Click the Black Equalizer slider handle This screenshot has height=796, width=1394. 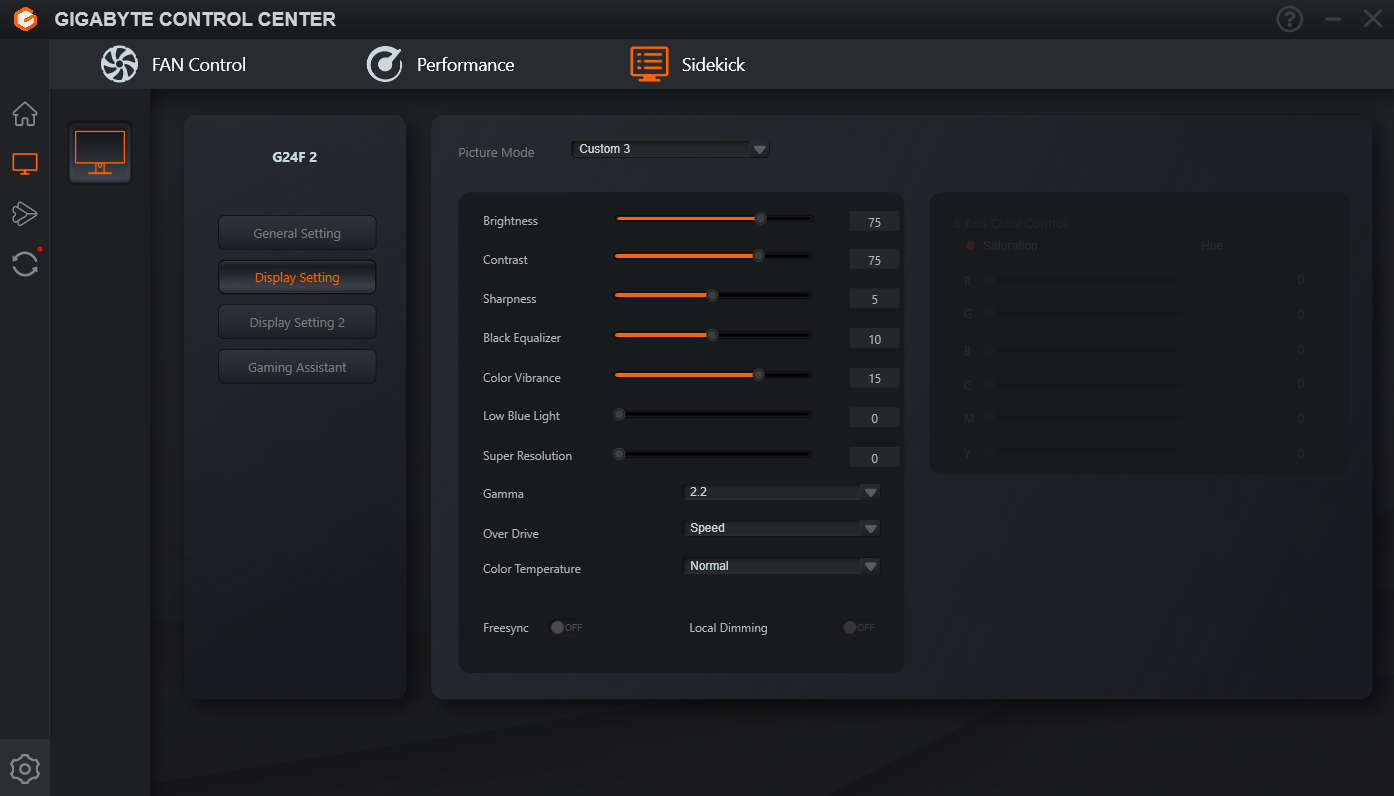(712, 335)
